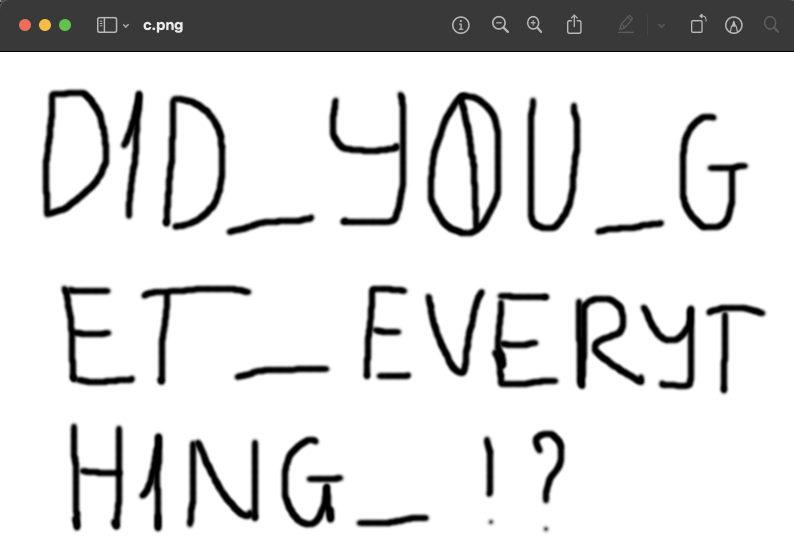Click the c.png window title
794x551 pixels.
(x=163, y=26)
